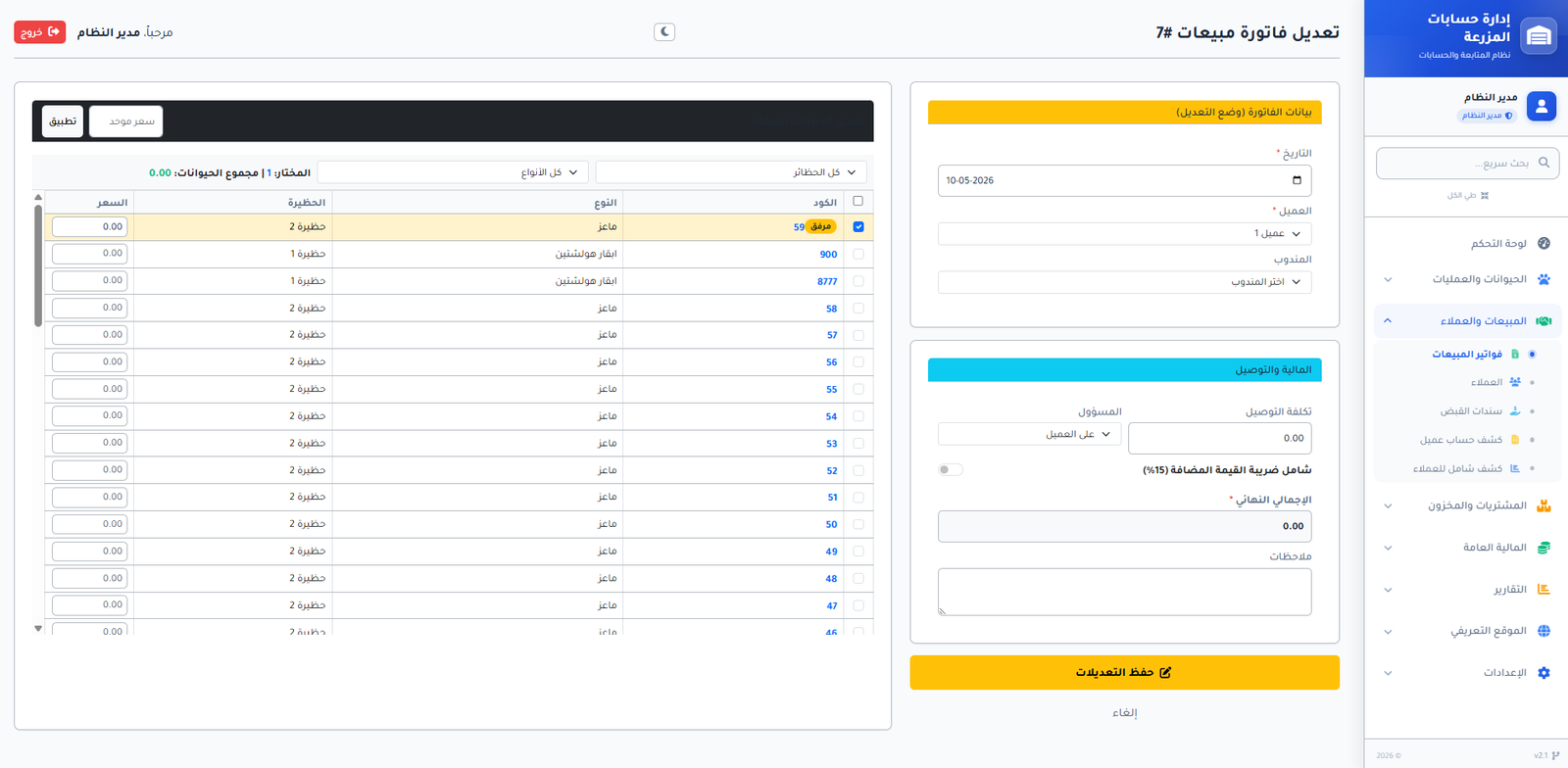Expand the animals and operations chevron

1388,279
